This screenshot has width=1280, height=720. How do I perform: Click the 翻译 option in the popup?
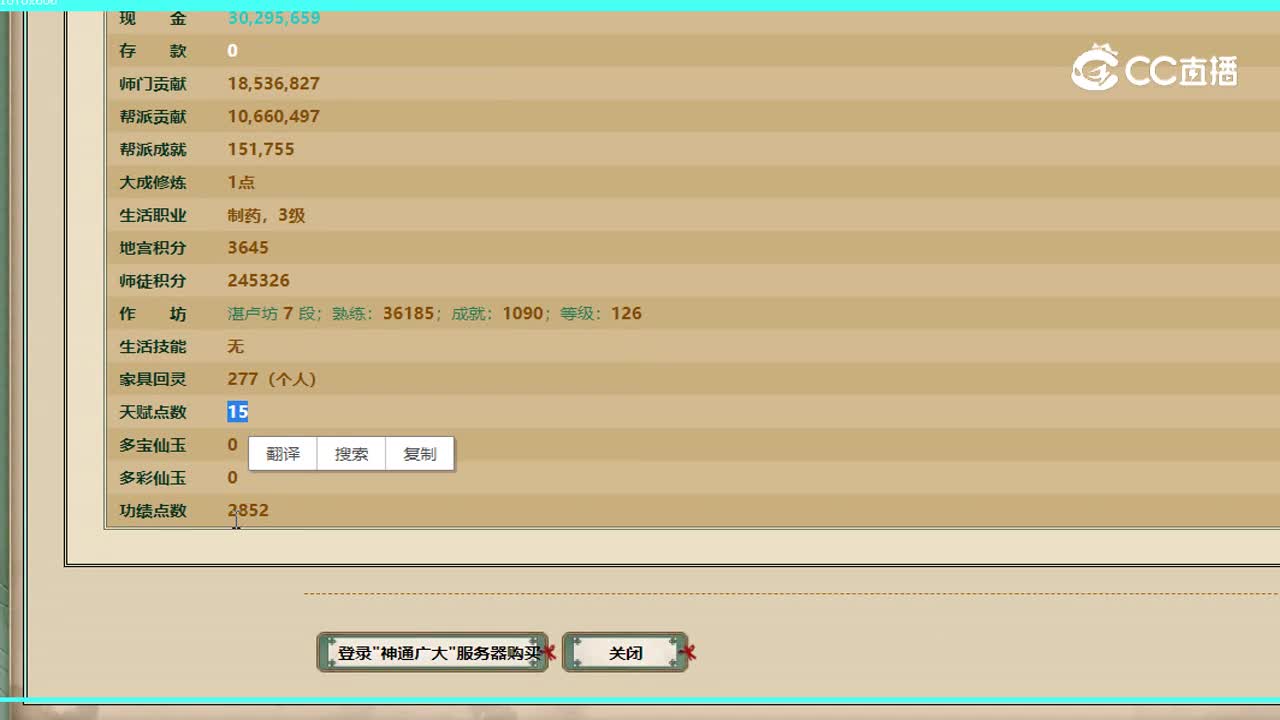coord(283,454)
